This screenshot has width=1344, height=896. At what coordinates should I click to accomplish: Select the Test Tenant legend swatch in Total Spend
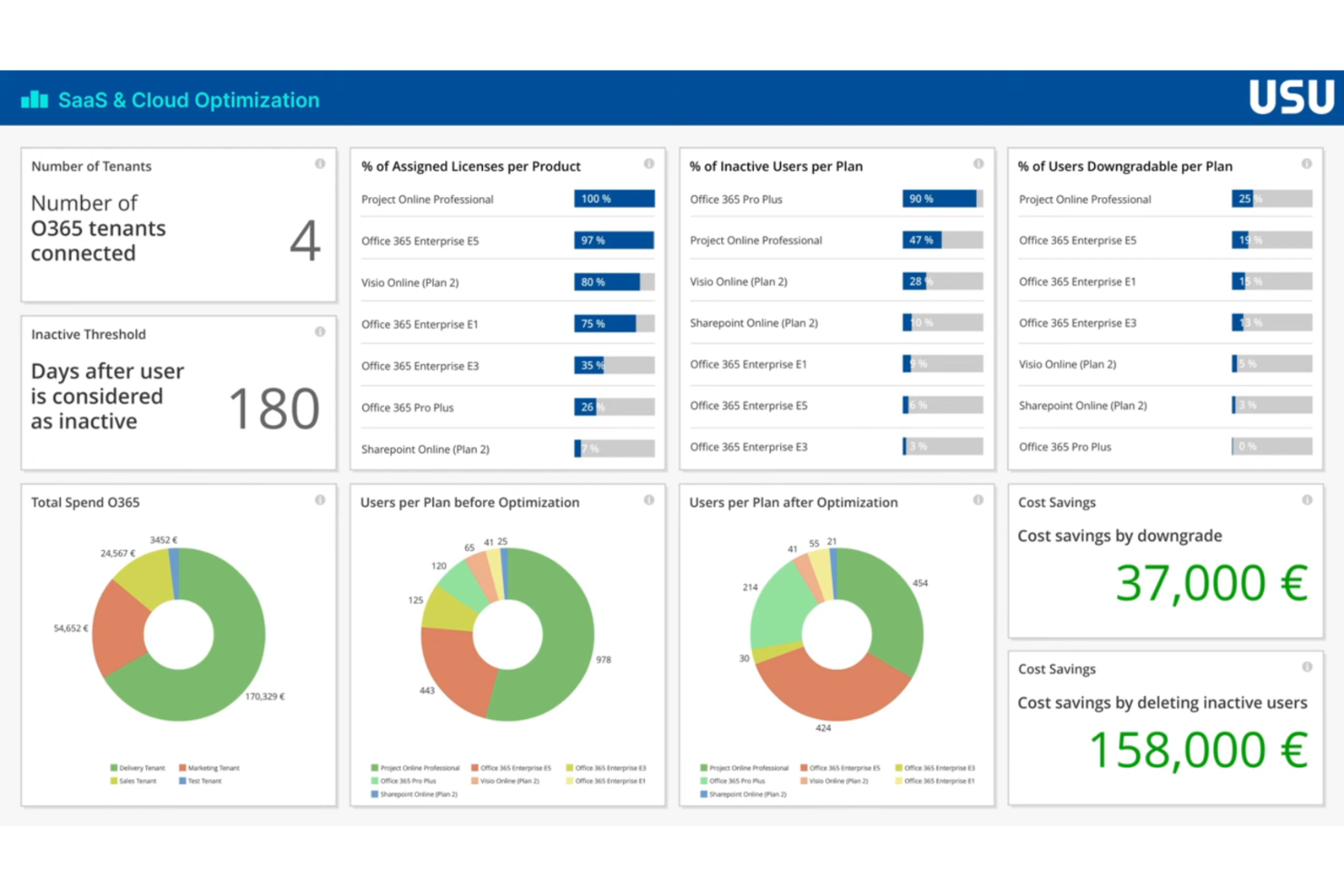pyautogui.click(x=183, y=781)
